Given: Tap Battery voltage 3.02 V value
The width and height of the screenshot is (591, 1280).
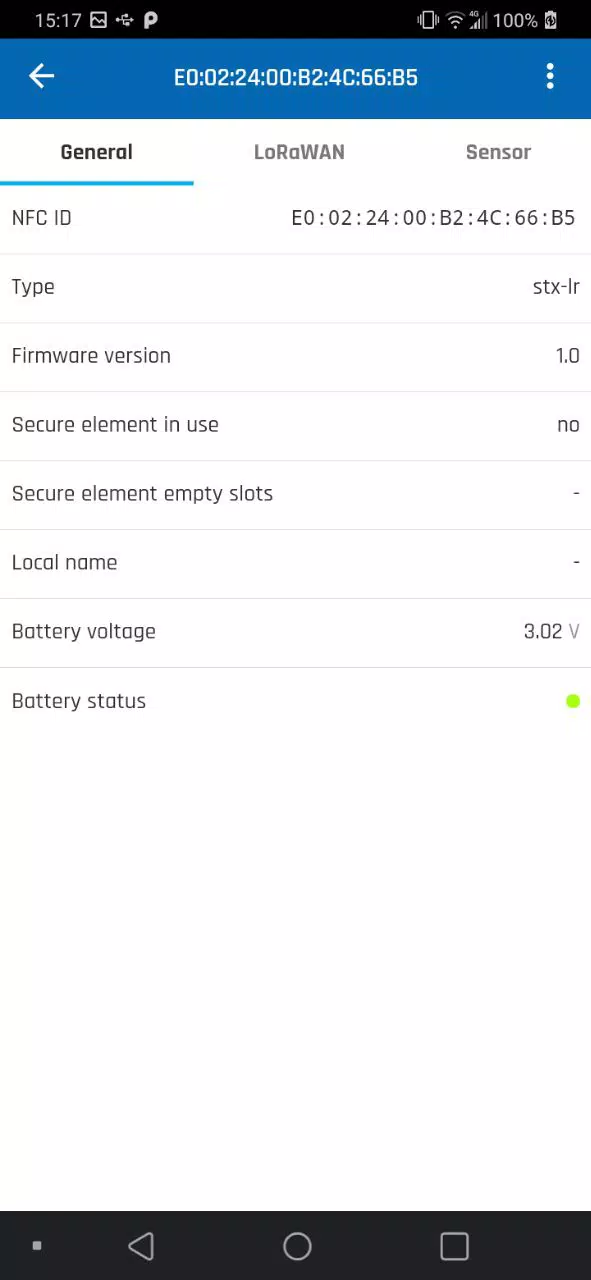Looking at the screenshot, I should 551,632.
